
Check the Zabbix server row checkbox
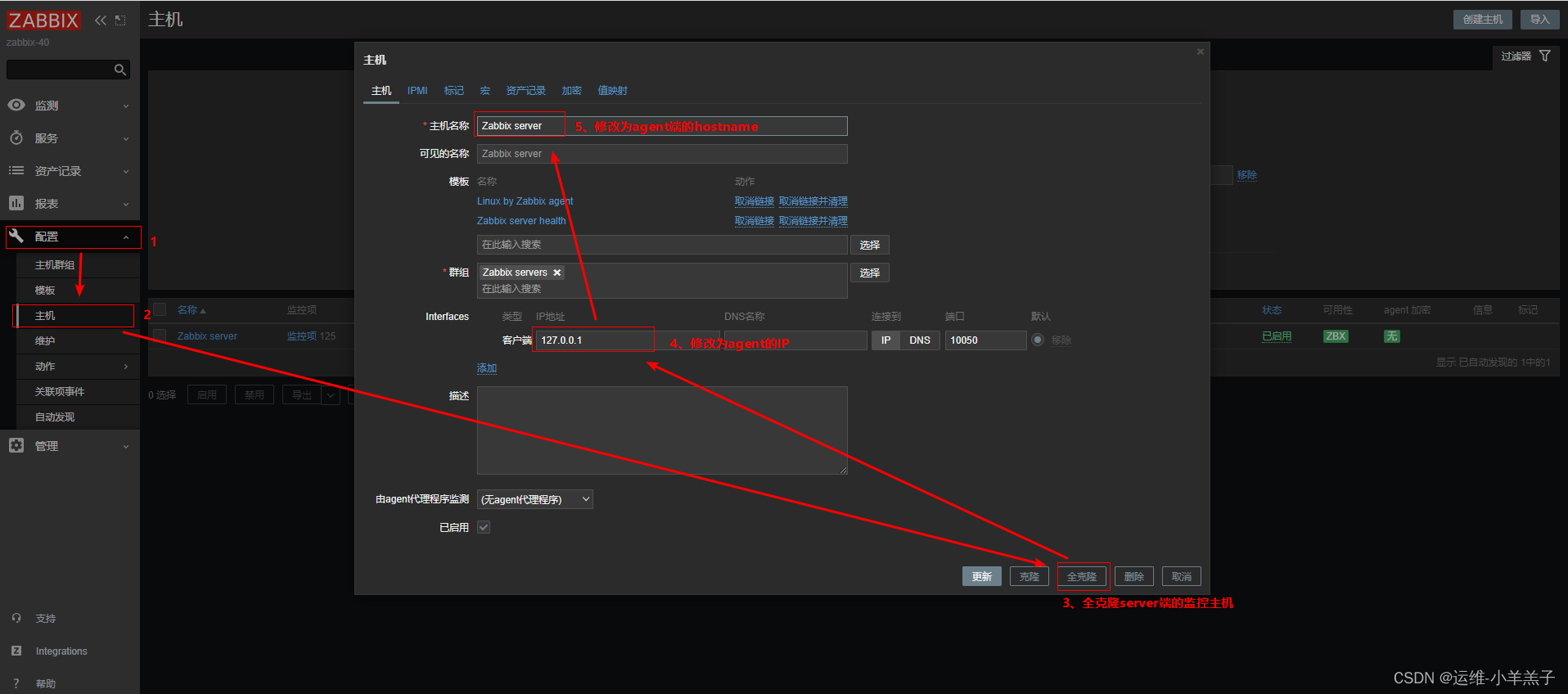160,336
